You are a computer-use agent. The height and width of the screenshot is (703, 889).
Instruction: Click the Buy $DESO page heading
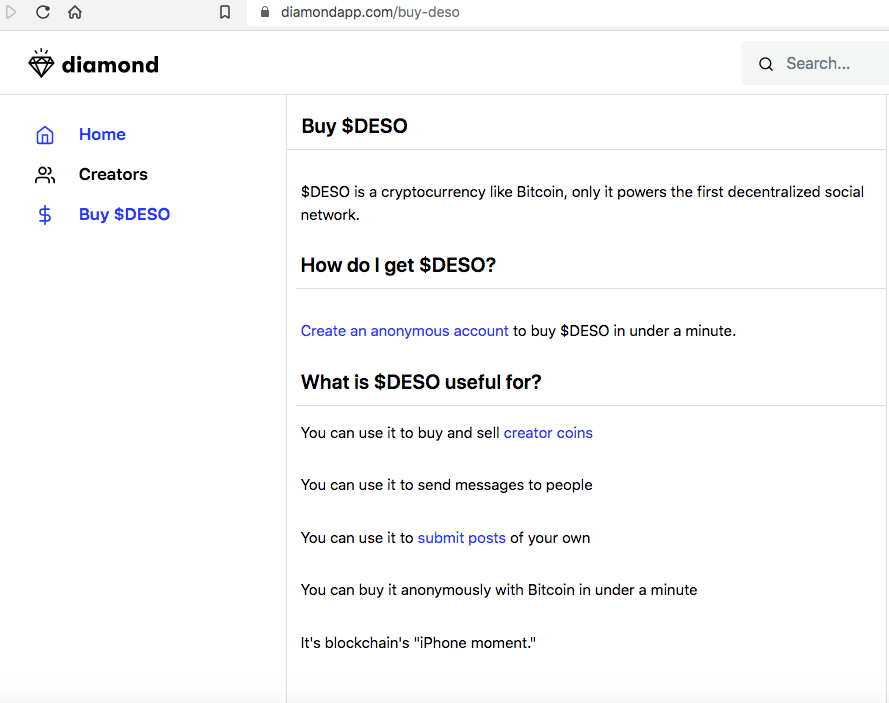(x=354, y=126)
